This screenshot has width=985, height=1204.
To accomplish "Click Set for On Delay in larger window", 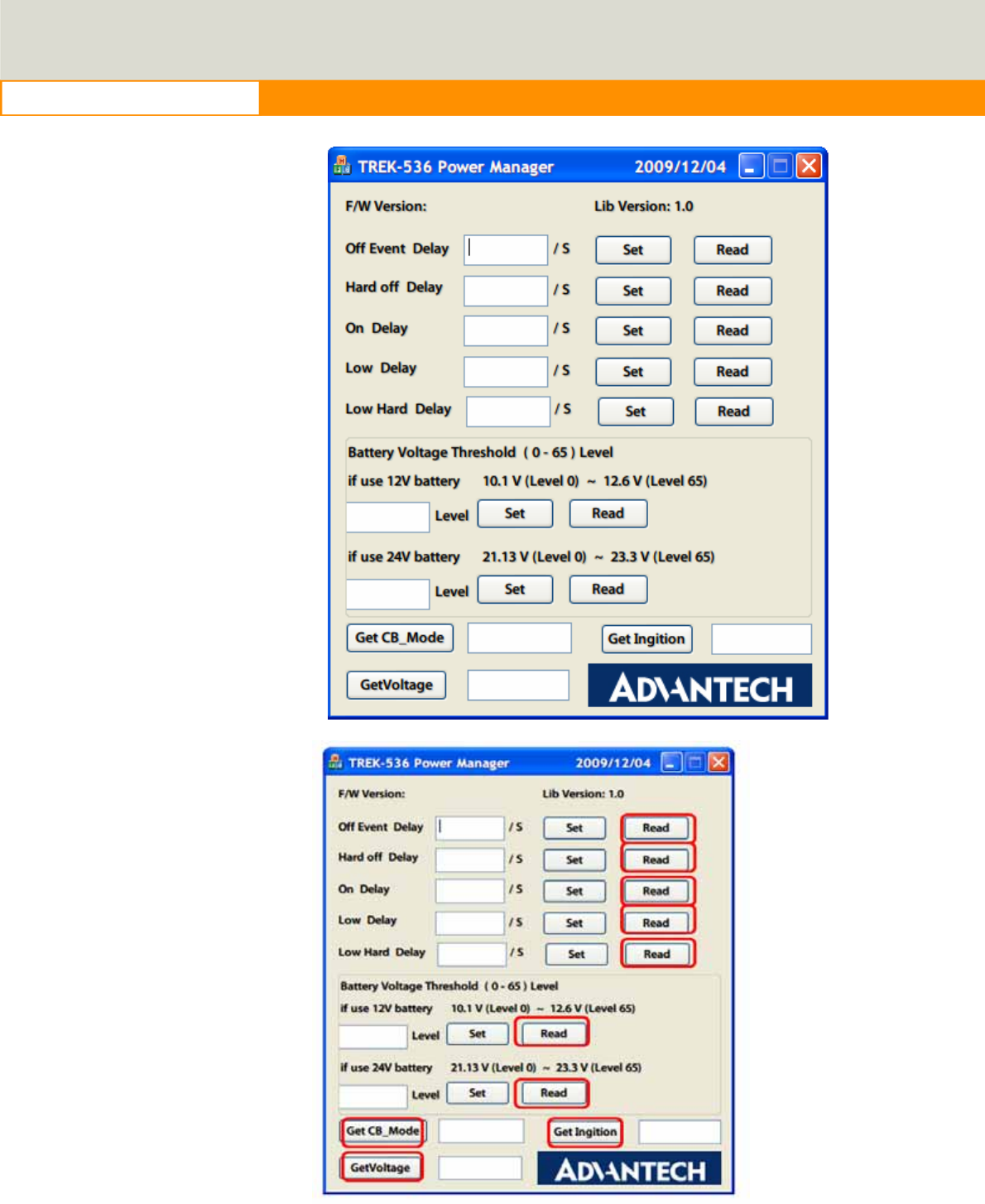I will (633, 330).
